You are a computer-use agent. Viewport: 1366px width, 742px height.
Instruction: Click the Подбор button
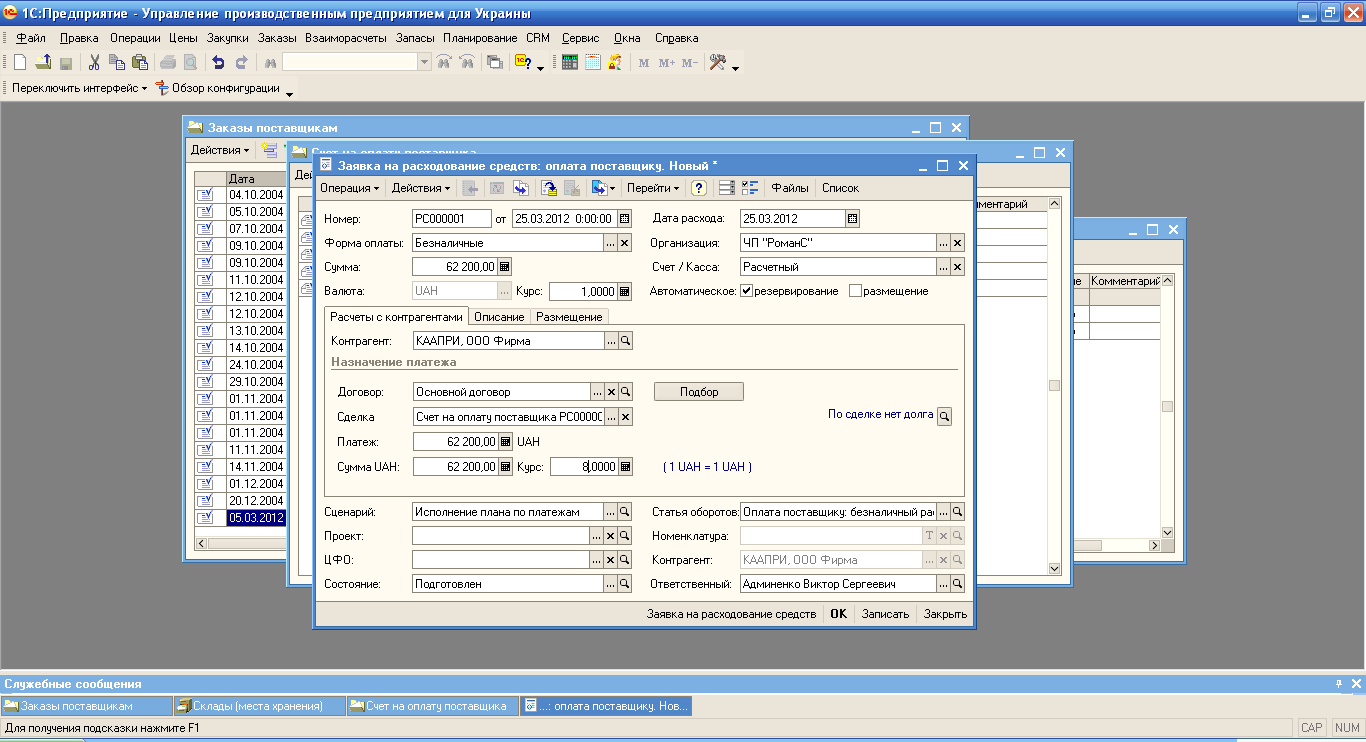[x=699, y=392]
